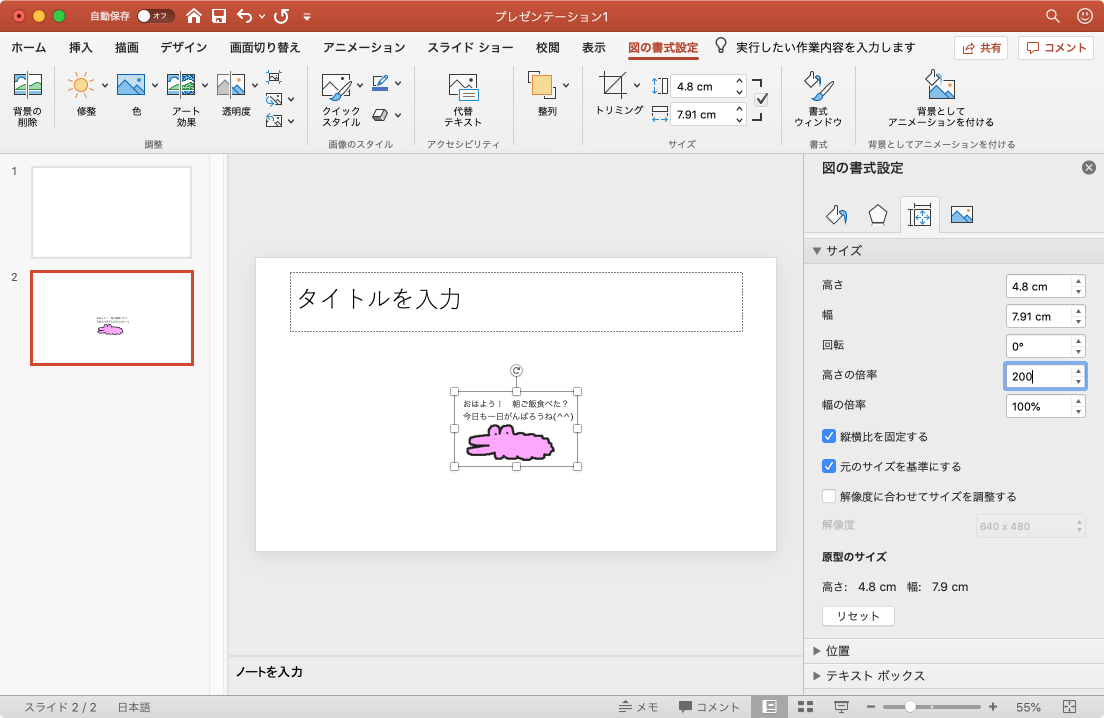Open the Corrections (修整) tool

click(x=85, y=96)
